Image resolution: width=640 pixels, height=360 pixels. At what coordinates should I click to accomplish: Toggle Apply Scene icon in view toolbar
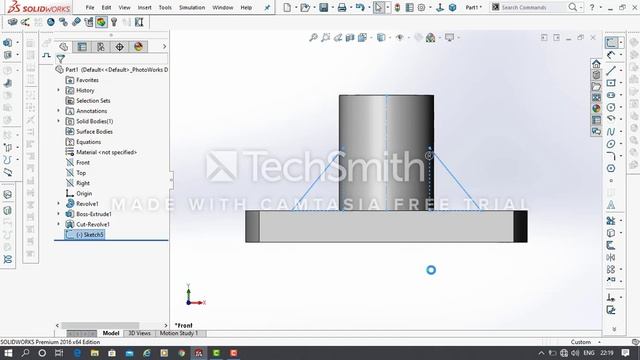[431, 38]
